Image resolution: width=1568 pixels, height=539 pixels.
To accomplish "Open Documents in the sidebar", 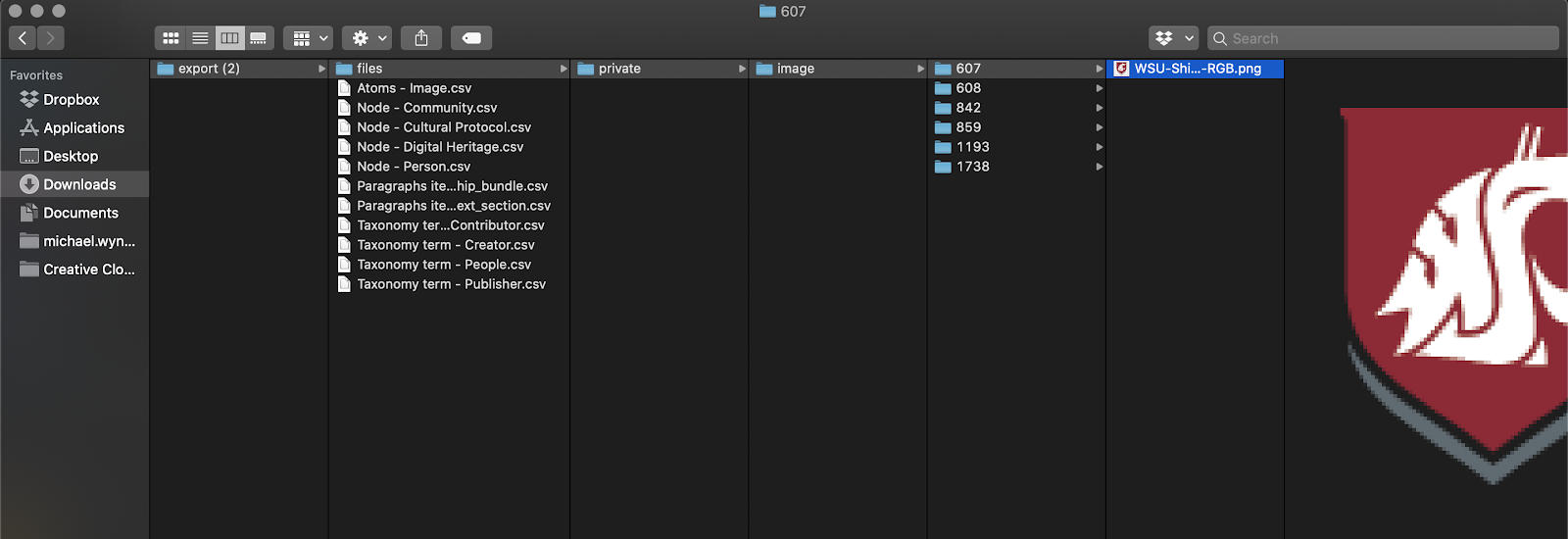I will click(74, 213).
